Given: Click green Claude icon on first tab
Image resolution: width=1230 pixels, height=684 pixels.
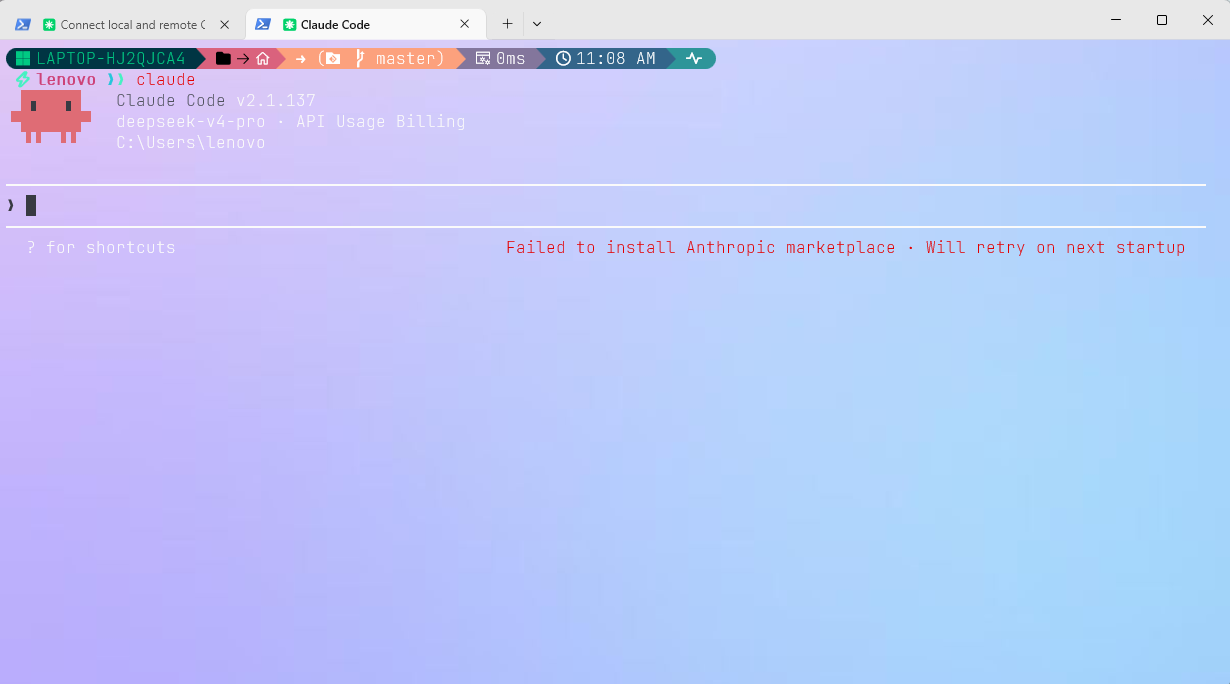Looking at the screenshot, I should pyautogui.click(x=49, y=24).
